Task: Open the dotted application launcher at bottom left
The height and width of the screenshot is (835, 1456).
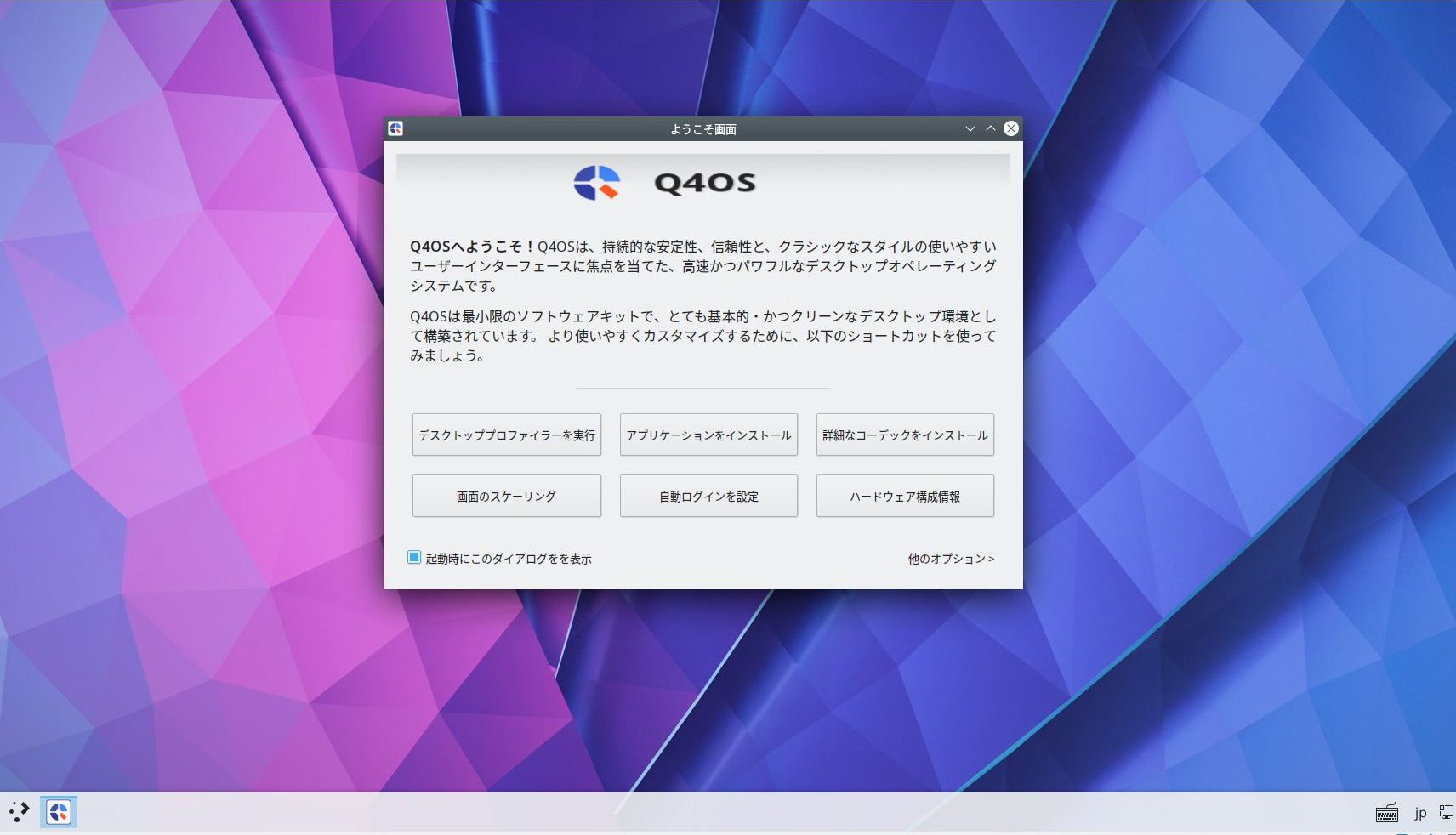Action: coord(19,811)
